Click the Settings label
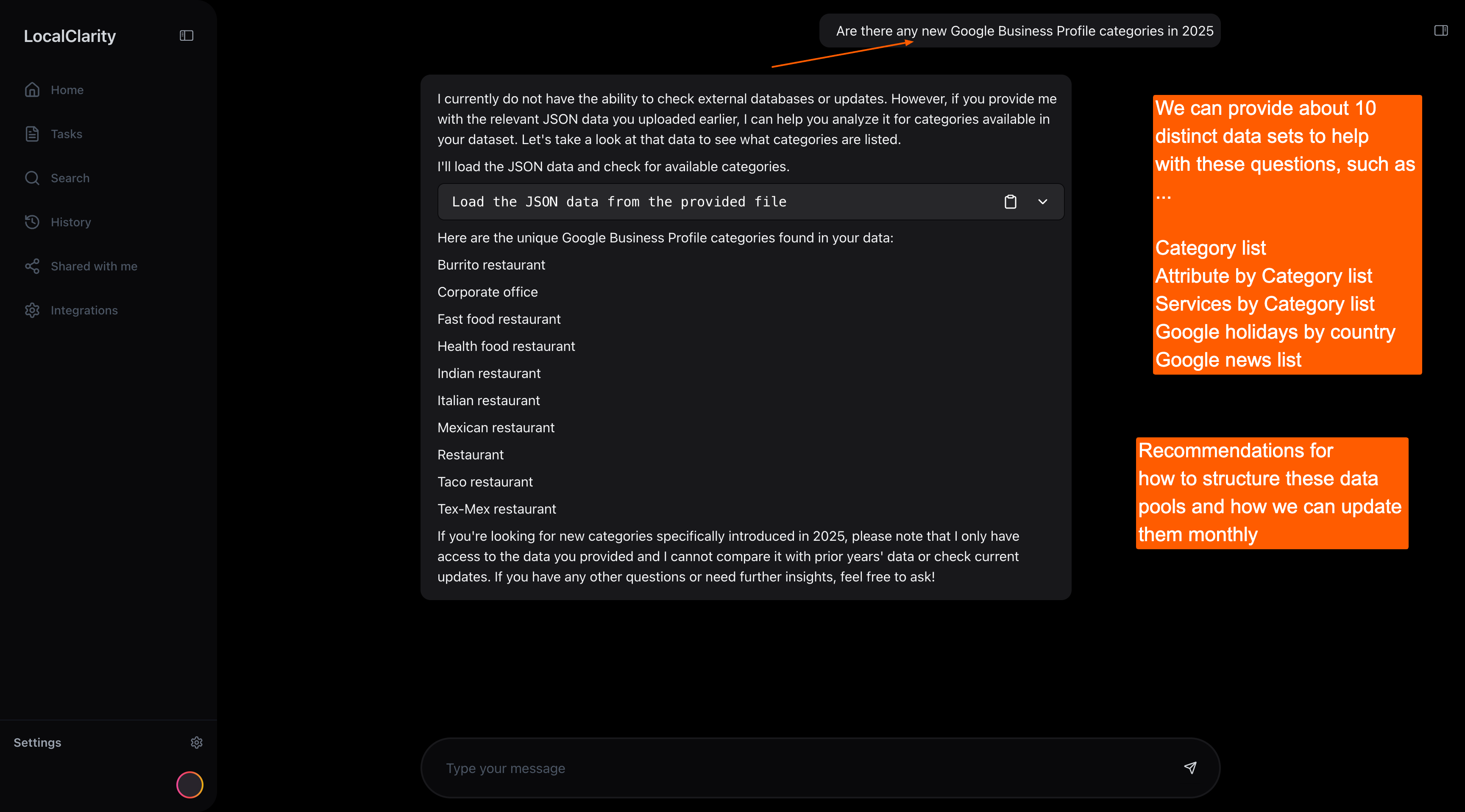 tap(37, 742)
